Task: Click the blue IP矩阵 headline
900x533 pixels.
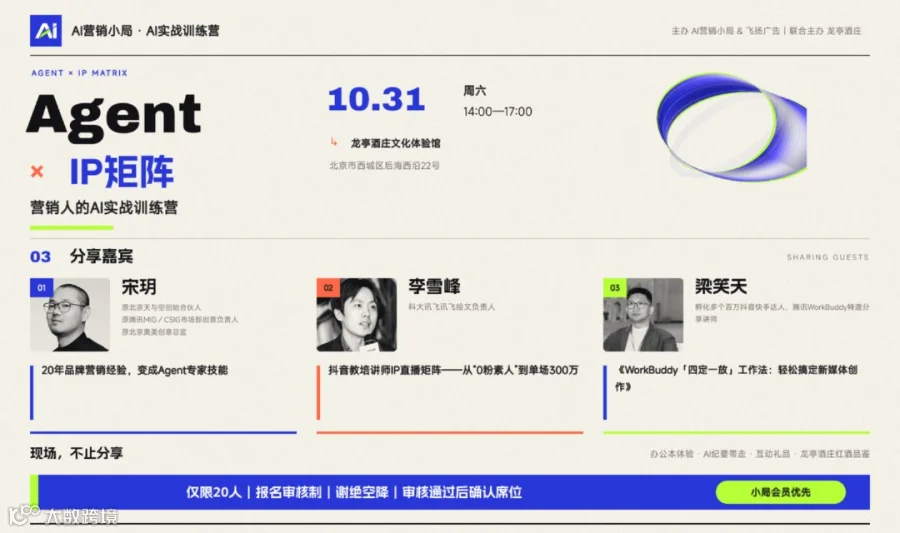Action: pyautogui.click(x=122, y=171)
